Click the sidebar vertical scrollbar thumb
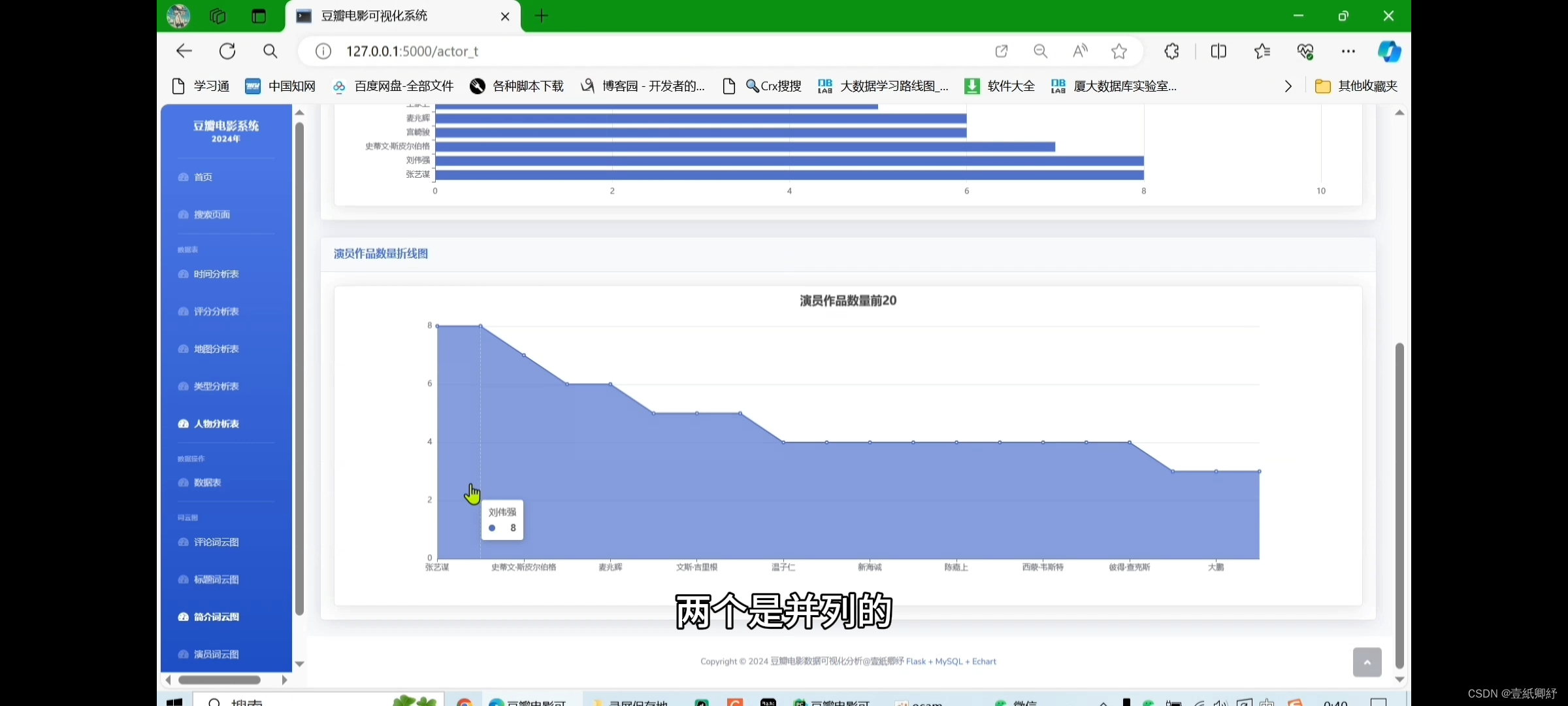Image resolution: width=1568 pixels, height=706 pixels. [299, 369]
